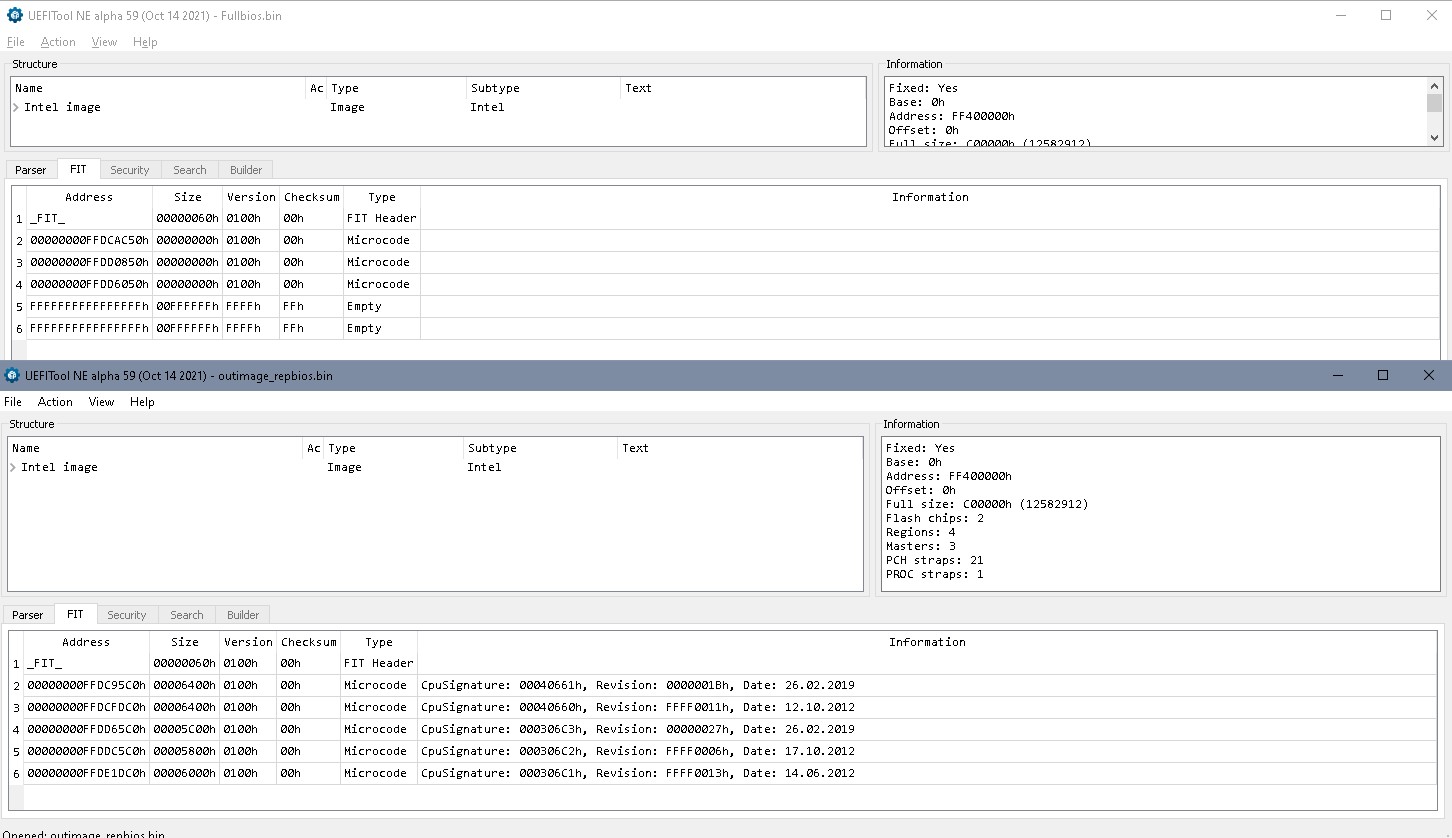1452x838 pixels.
Task: Click Address: FF400000h line in Fullbios.bin Information panel
Action: point(951,116)
